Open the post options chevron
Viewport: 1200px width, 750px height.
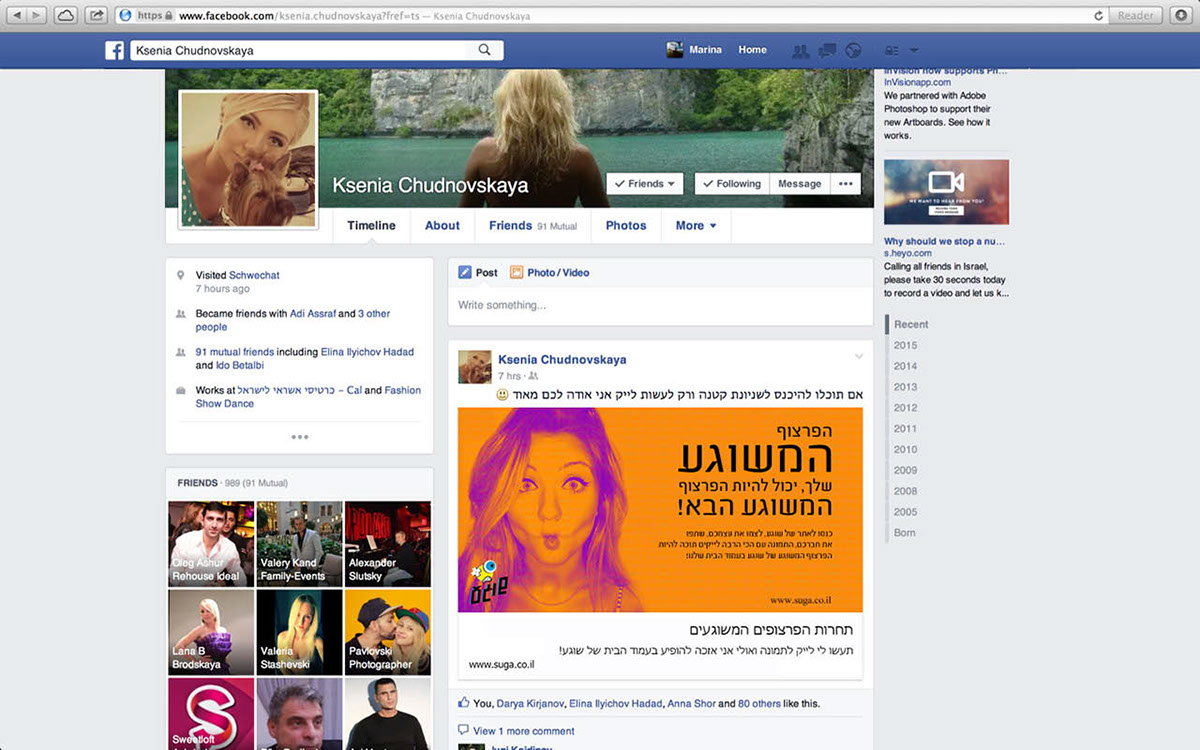(x=858, y=356)
